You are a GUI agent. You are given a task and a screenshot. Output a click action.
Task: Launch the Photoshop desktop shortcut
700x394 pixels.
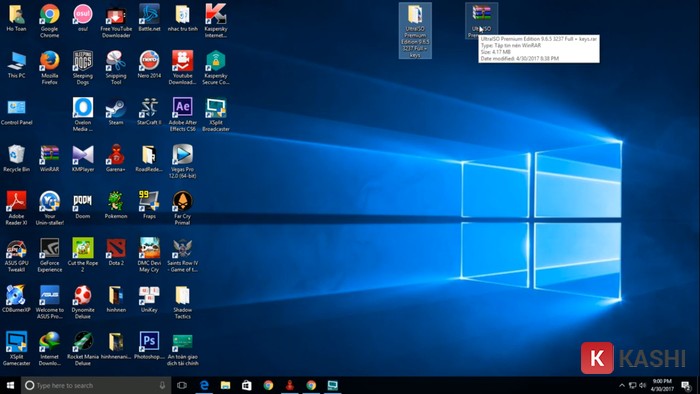149,346
